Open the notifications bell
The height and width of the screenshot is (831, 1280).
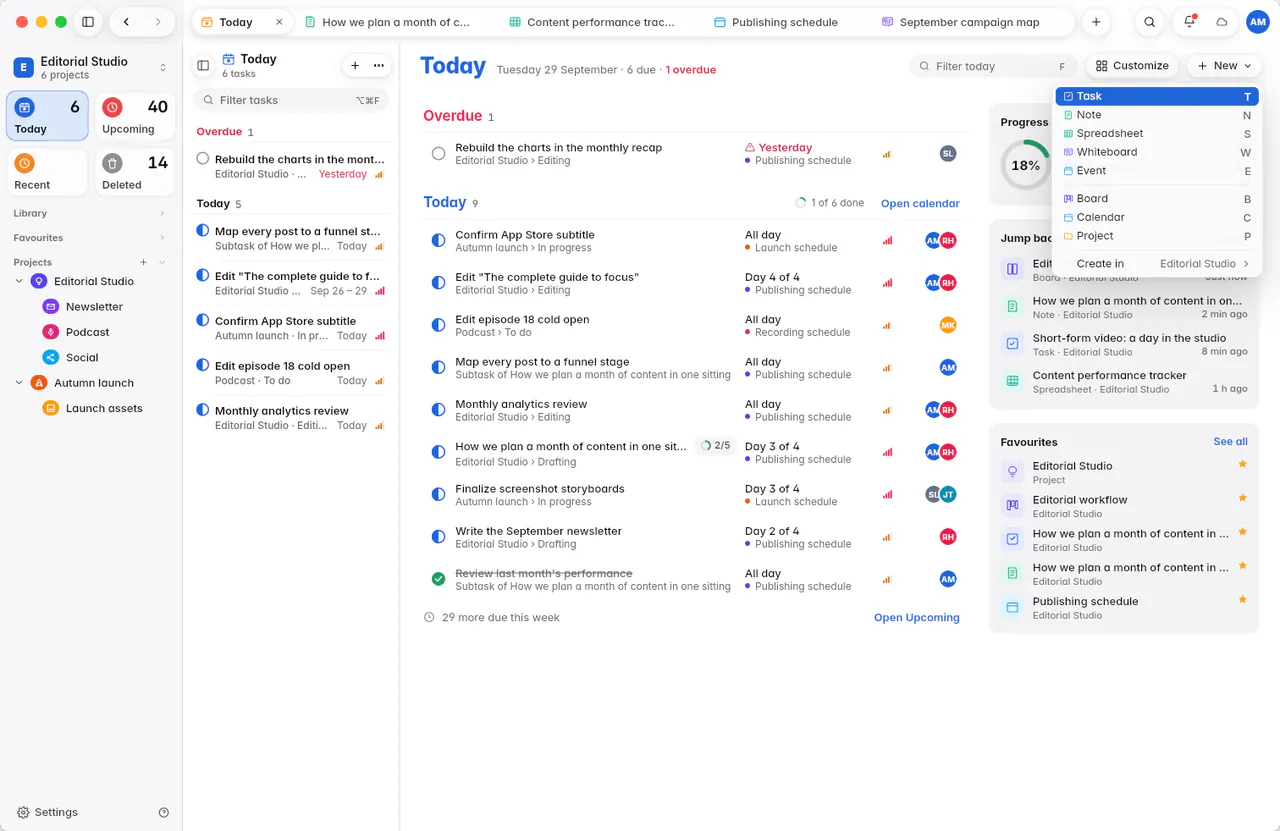tap(1189, 22)
